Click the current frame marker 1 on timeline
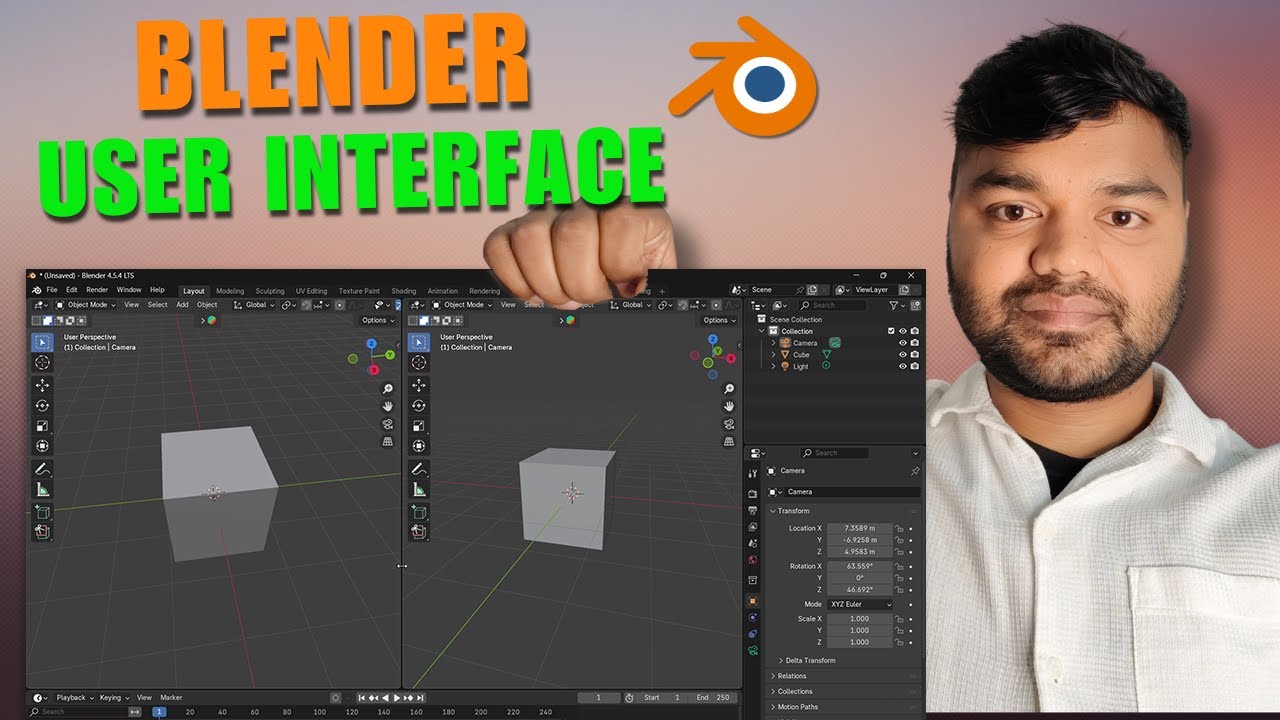1280x720 pixels. pyautogui.click(x=159, y=712)
